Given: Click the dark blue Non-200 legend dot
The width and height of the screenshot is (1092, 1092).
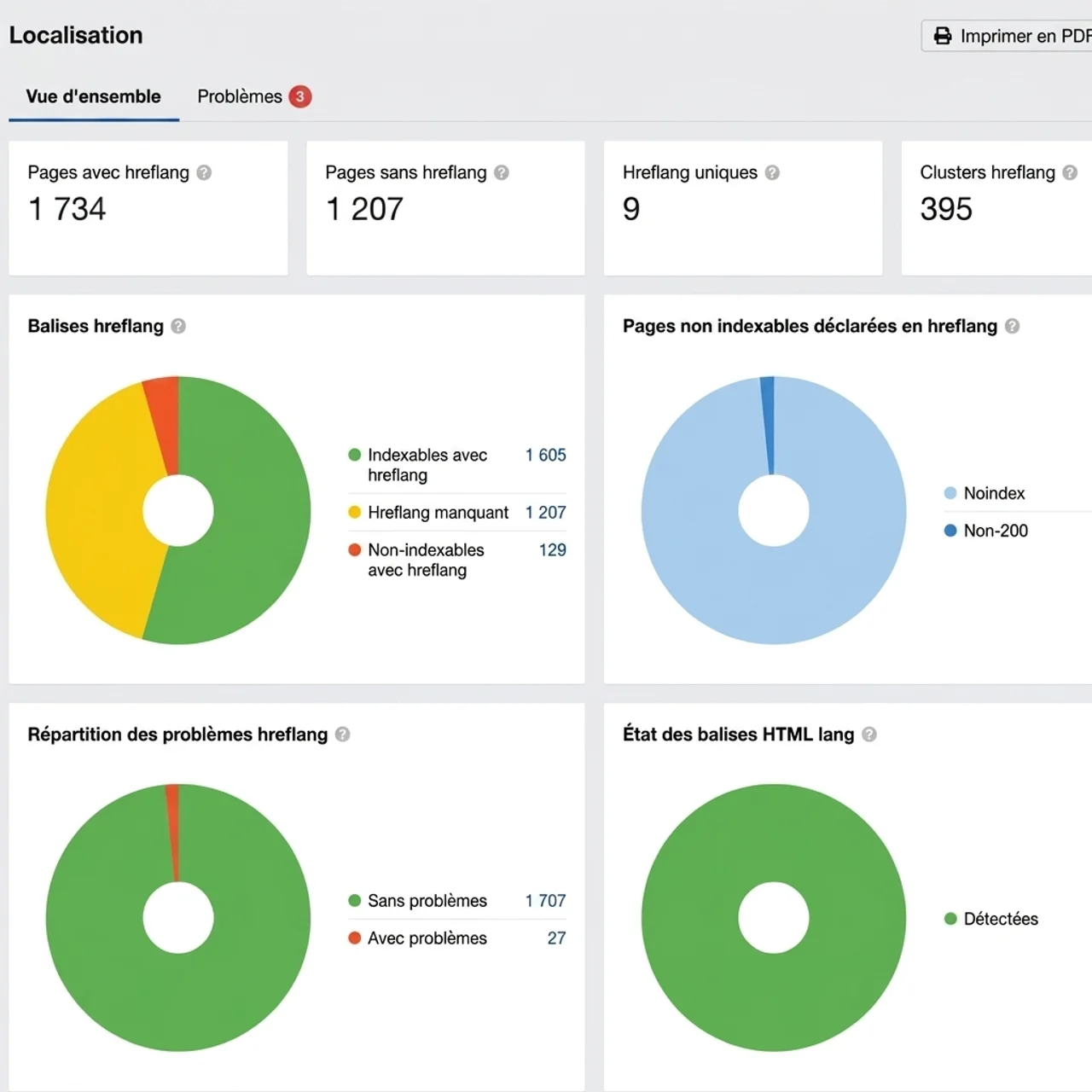Looking at the screenshot, I should tap(950, 530).
